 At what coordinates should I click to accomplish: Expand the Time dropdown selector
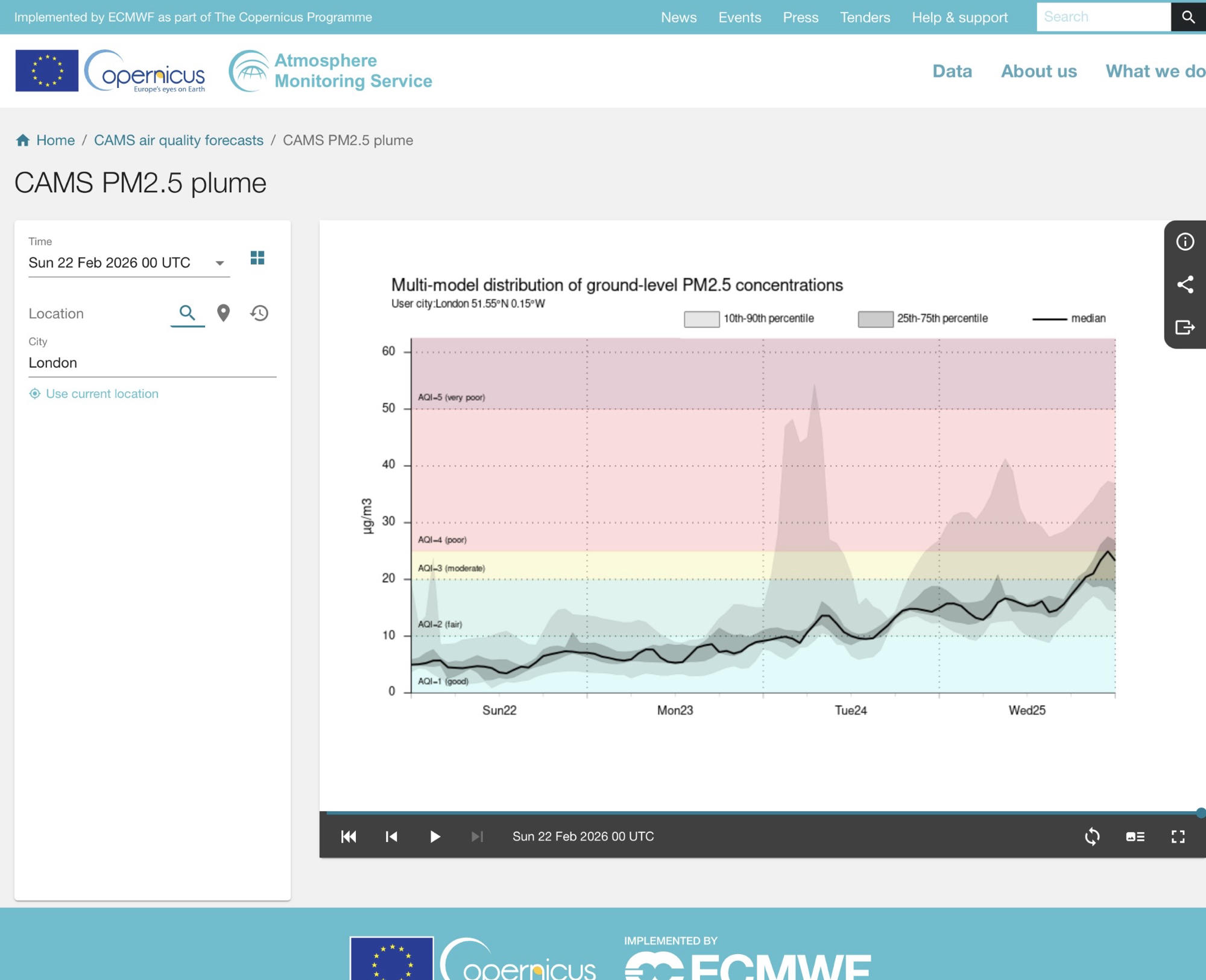pos(219,263)
